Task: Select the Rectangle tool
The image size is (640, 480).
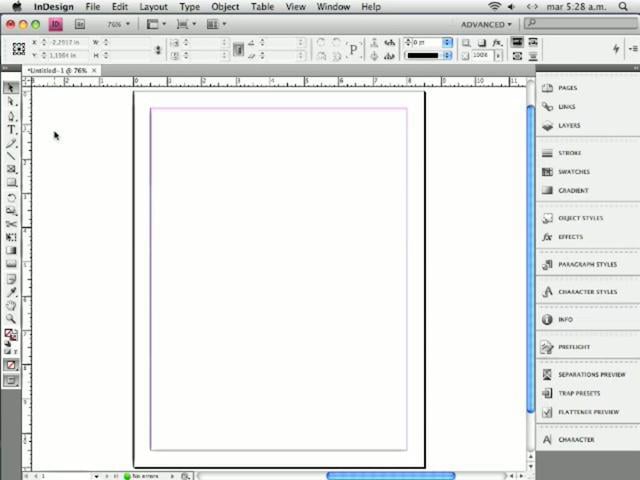Action: coord(11,182)
